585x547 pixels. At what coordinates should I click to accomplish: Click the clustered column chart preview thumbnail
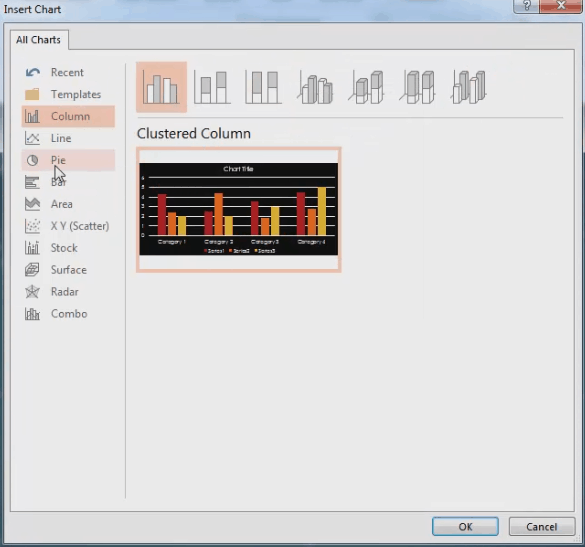(239, 210)
